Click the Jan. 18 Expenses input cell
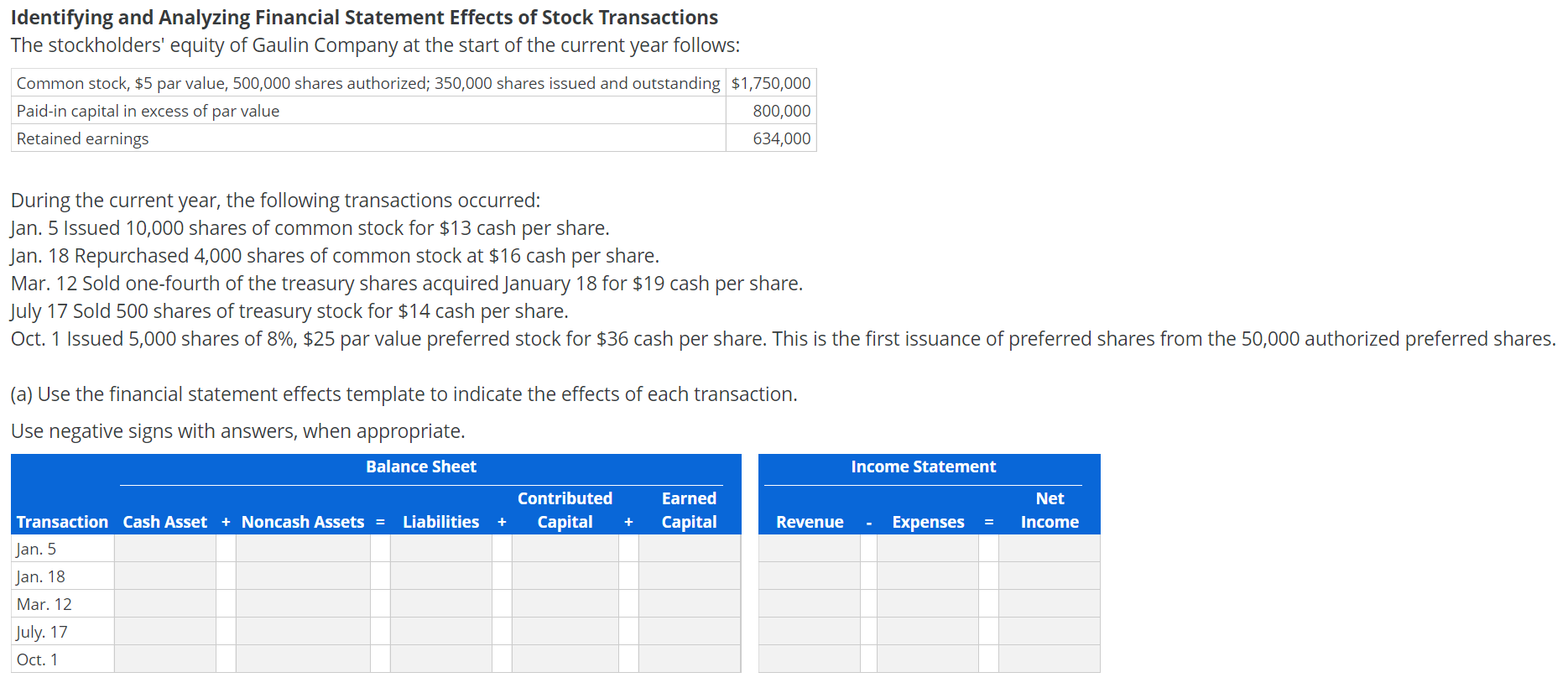Viewport: 1568px width, 688px height. [928, 576]
